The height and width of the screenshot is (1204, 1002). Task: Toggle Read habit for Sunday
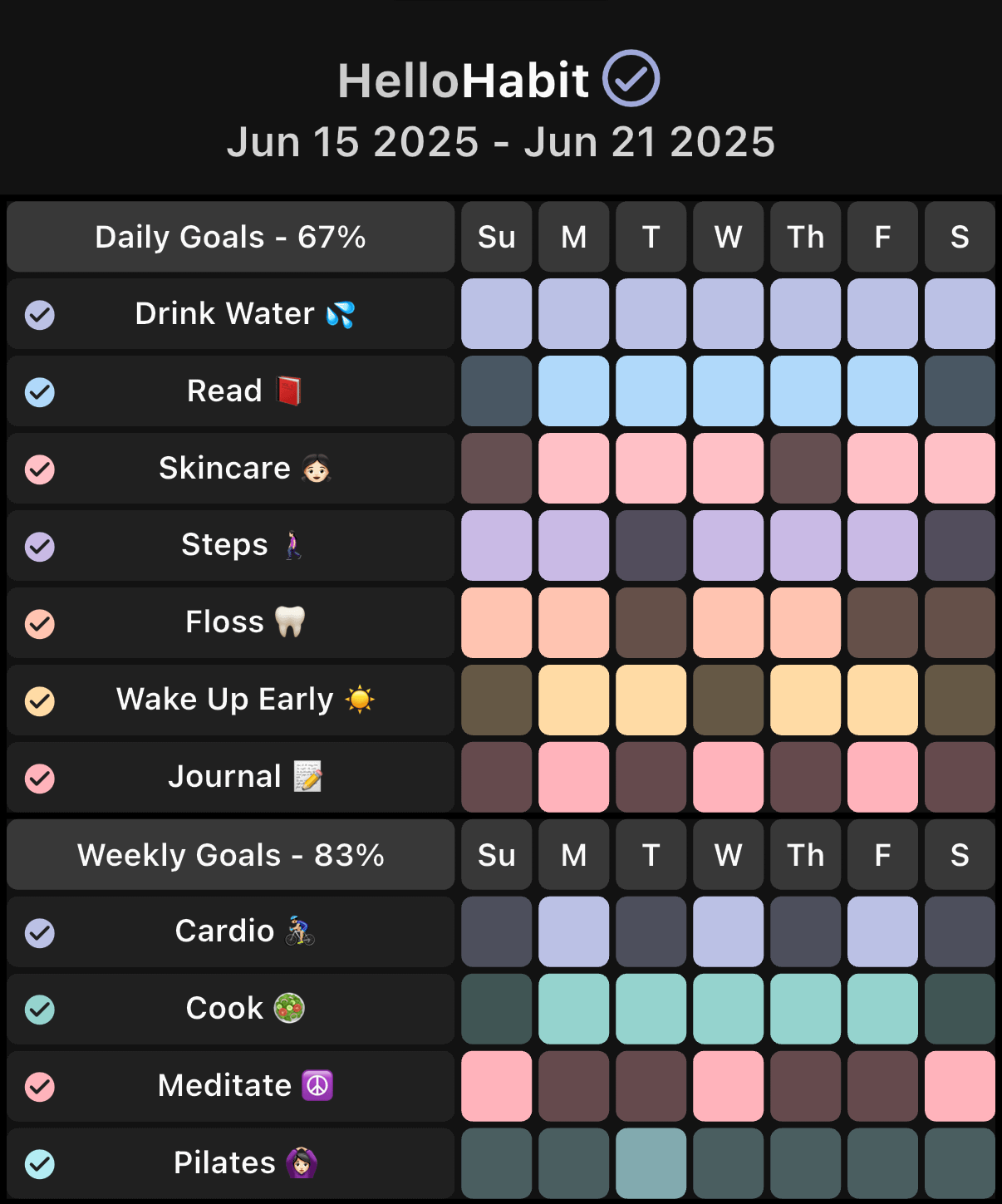coord(497,391)
